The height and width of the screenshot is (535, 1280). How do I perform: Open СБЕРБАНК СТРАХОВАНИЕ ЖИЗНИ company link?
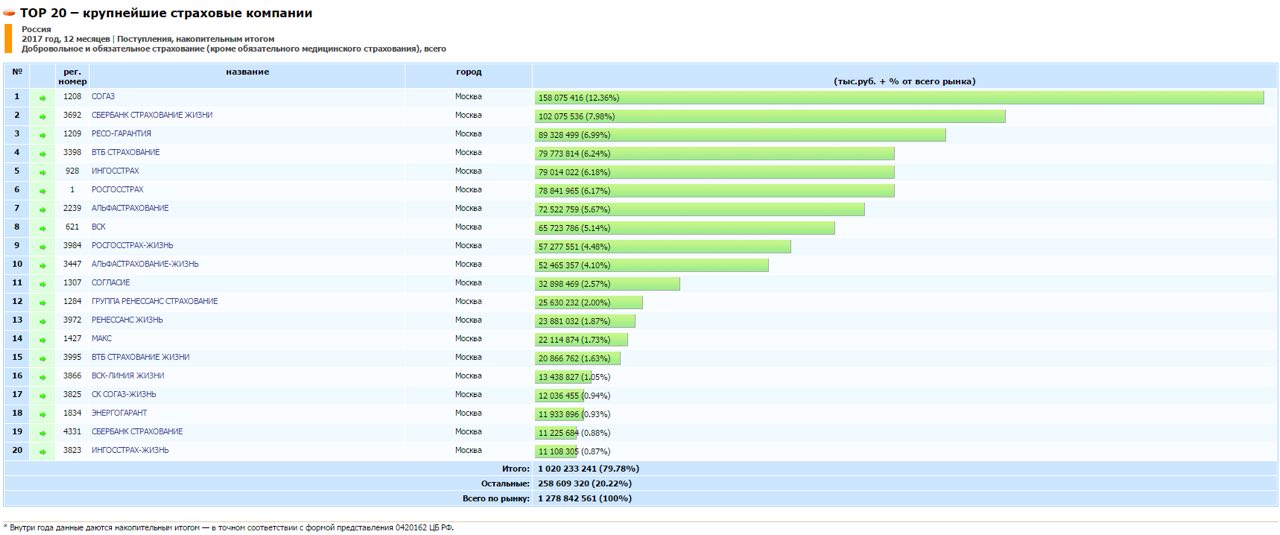tap(152, 115)
